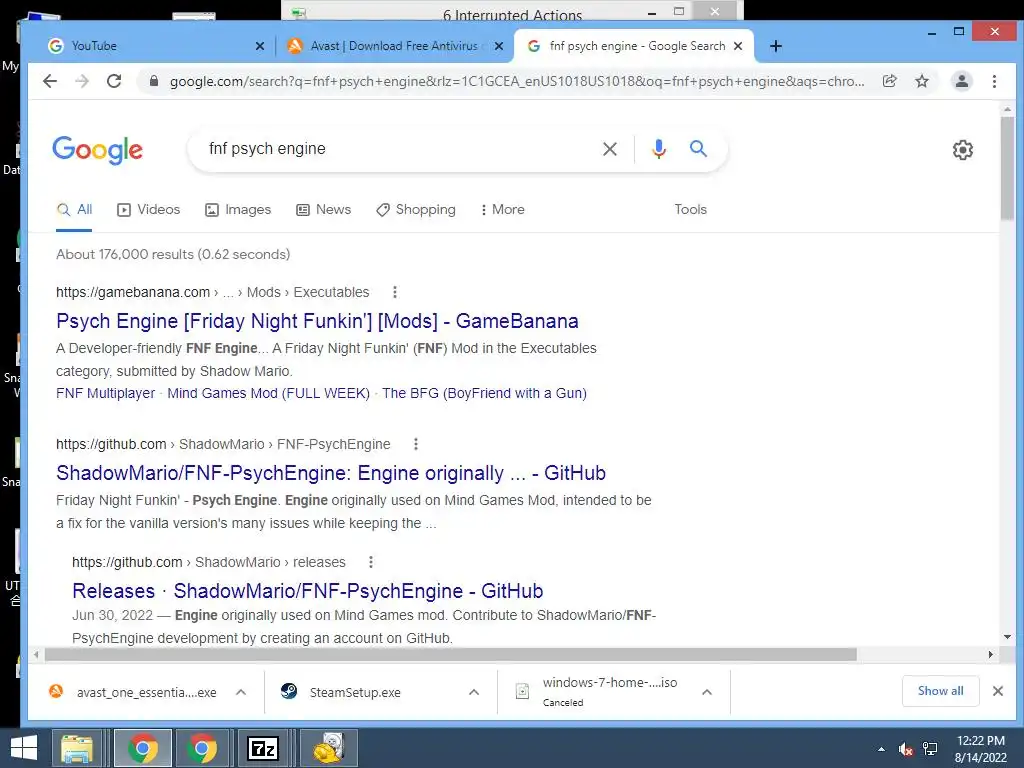The height and width of the screenshot is (768, 1024).
Task: Select the Videos results filter
Action: [x=148, y=210]
